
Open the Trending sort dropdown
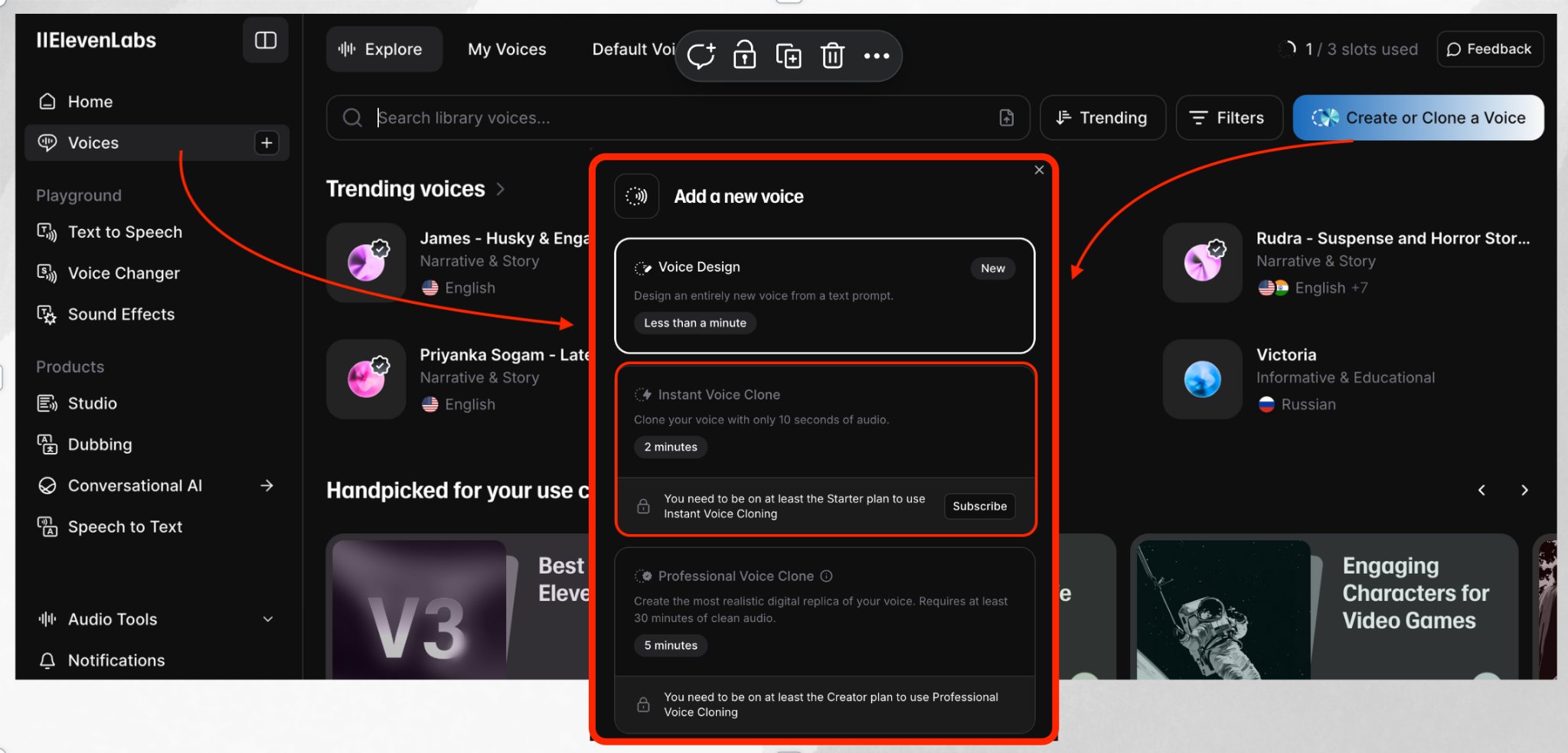tap(1102, 118)
